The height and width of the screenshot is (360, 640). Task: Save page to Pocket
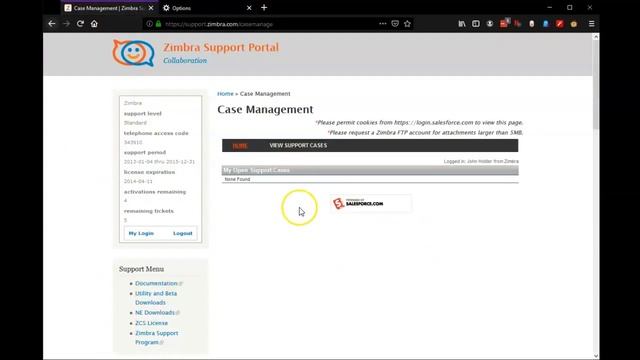pyautogui.click(x=395, y=24)
